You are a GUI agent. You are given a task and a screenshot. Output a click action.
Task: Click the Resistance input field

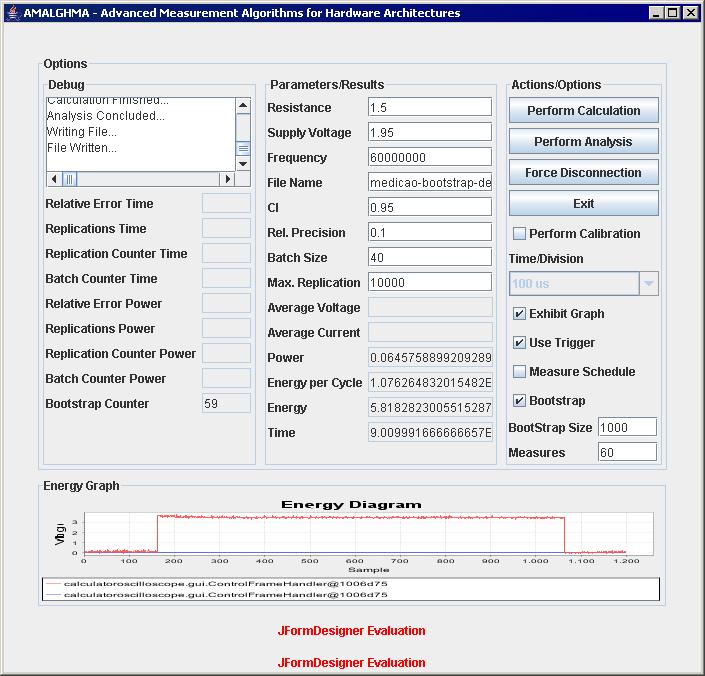(430, 107)
